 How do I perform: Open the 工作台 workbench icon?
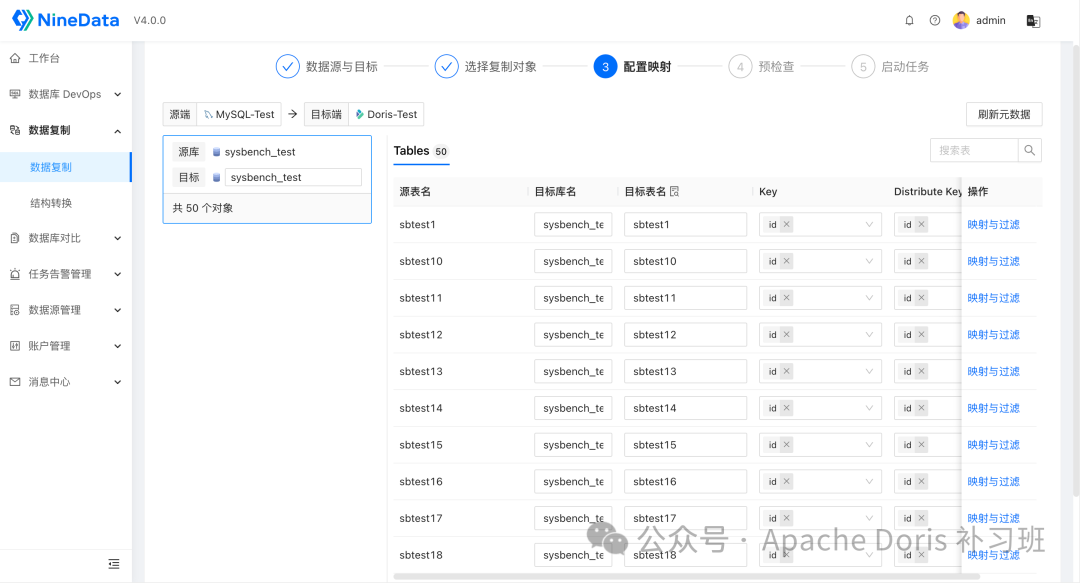click(14, 57)
